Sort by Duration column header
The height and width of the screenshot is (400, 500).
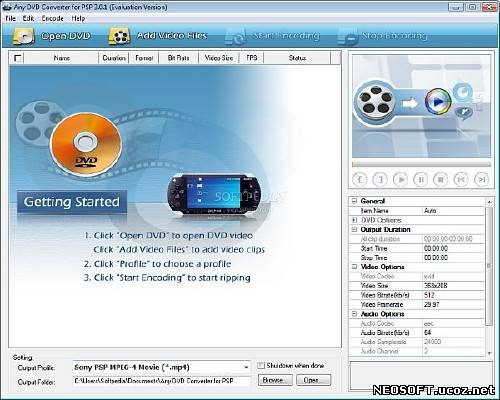[x=114, y=58]
